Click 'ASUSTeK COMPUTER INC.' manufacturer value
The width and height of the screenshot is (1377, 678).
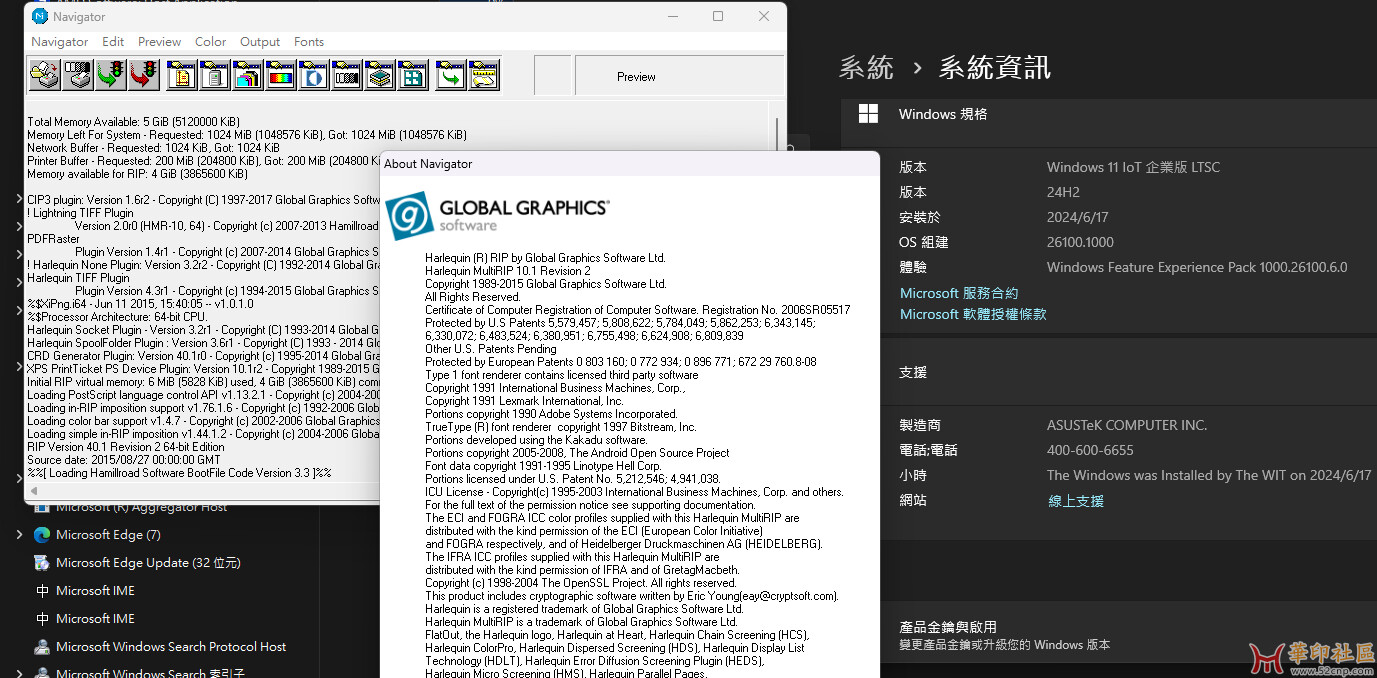click(1127, 425)
